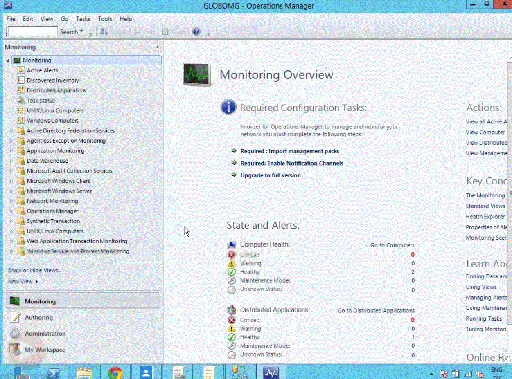This screenshot has height=379, width=512.
Task: Click the blue Help question mark icon
Action: click(196, 32)
